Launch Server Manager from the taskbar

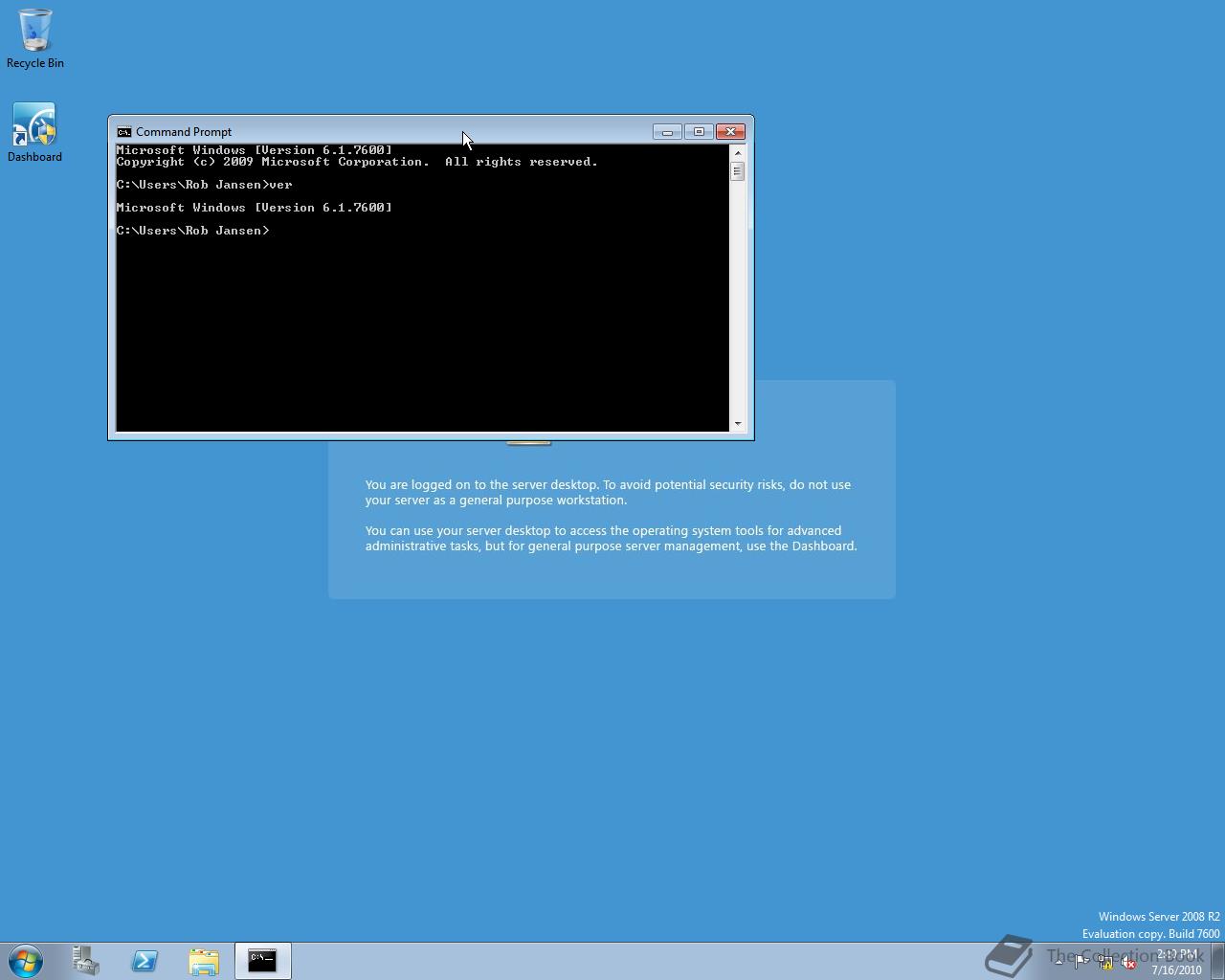point(85,961)
